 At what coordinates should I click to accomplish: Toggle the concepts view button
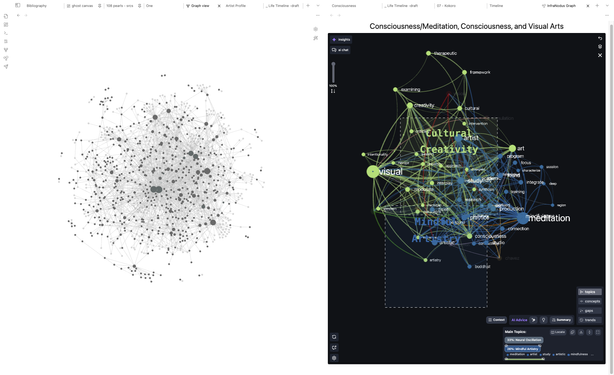[590, 301]
